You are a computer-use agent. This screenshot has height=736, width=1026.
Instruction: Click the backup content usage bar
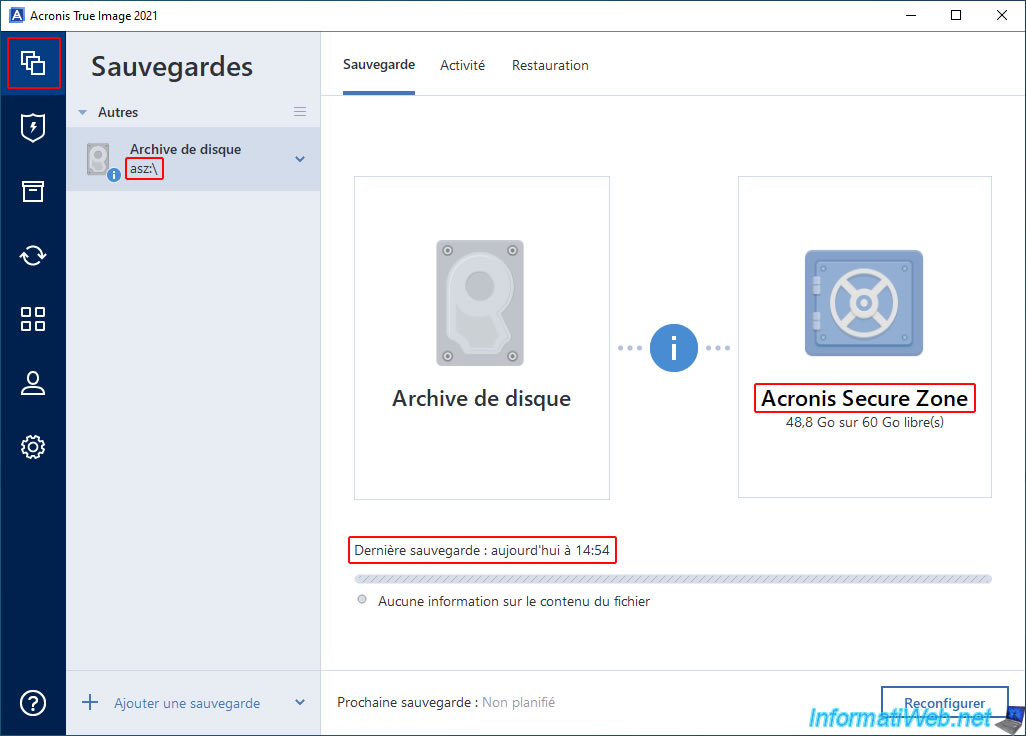pos(673,579)
